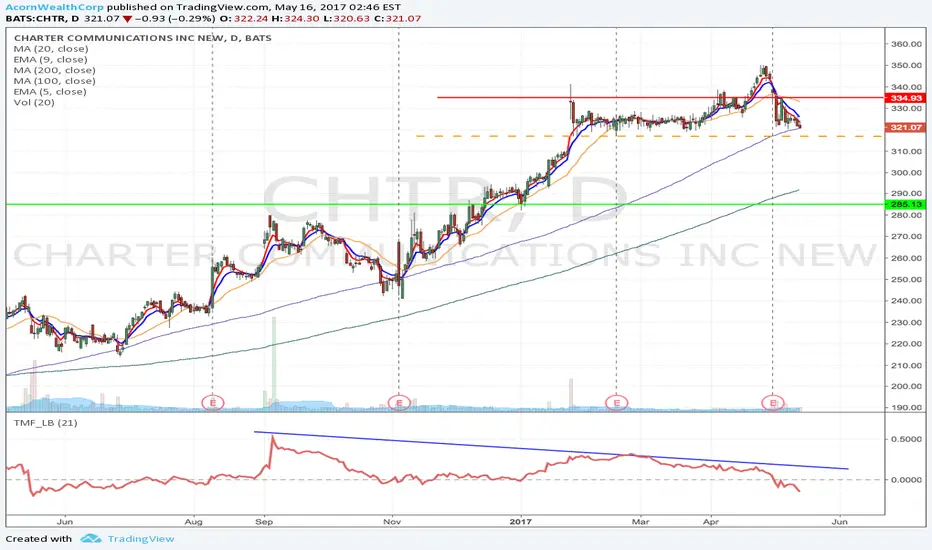Click the MA (200, close) legend entry

click(55, 70)
